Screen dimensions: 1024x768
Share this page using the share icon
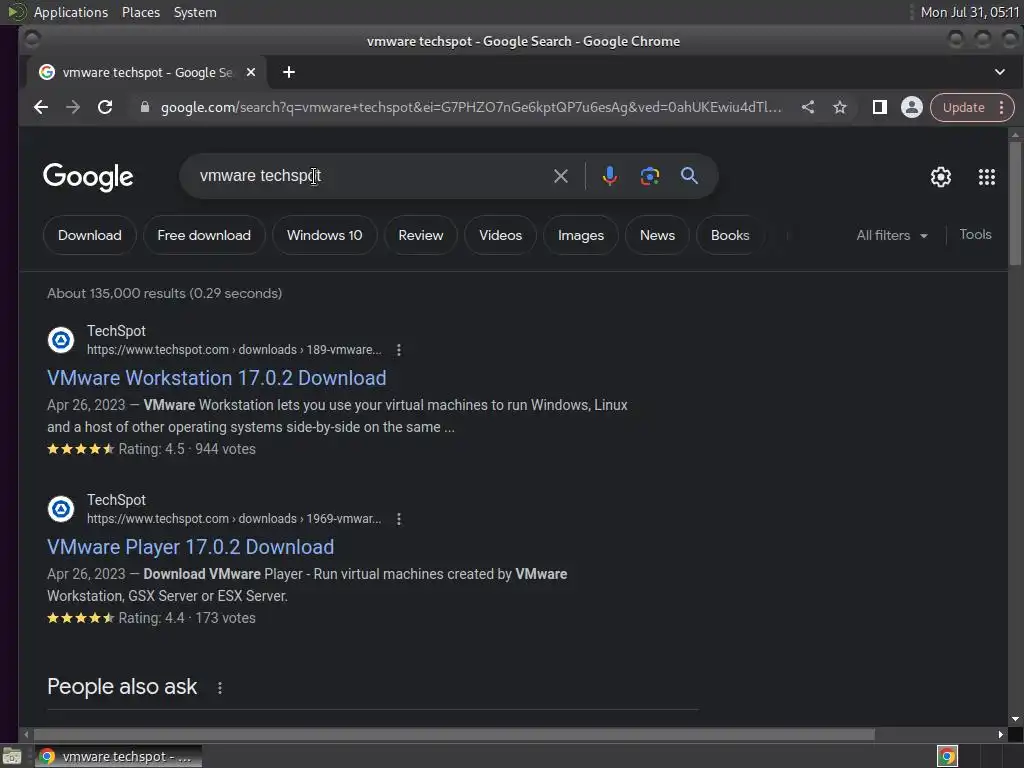808,107
